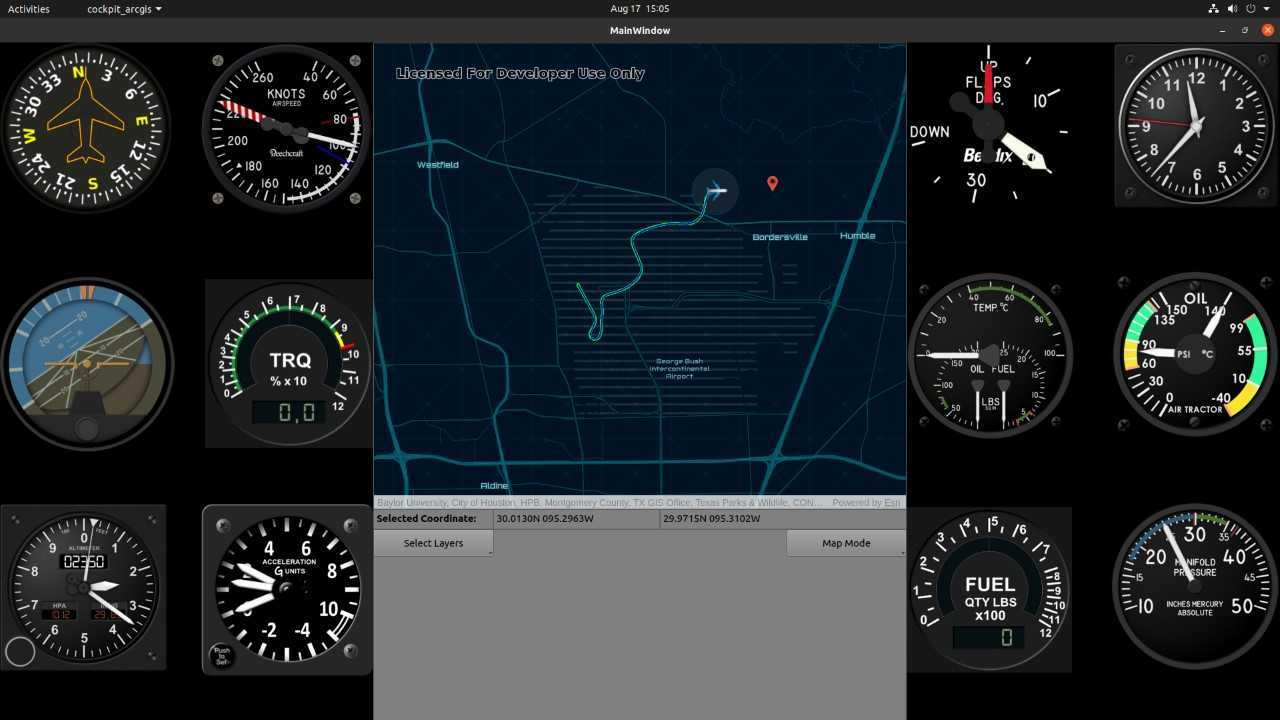Open the volume tray icon
Viewport: 1280px width, 720px height.
1232,9
